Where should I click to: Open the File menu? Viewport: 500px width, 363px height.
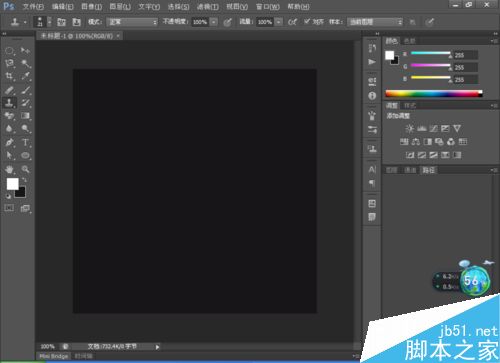point(33,6)
